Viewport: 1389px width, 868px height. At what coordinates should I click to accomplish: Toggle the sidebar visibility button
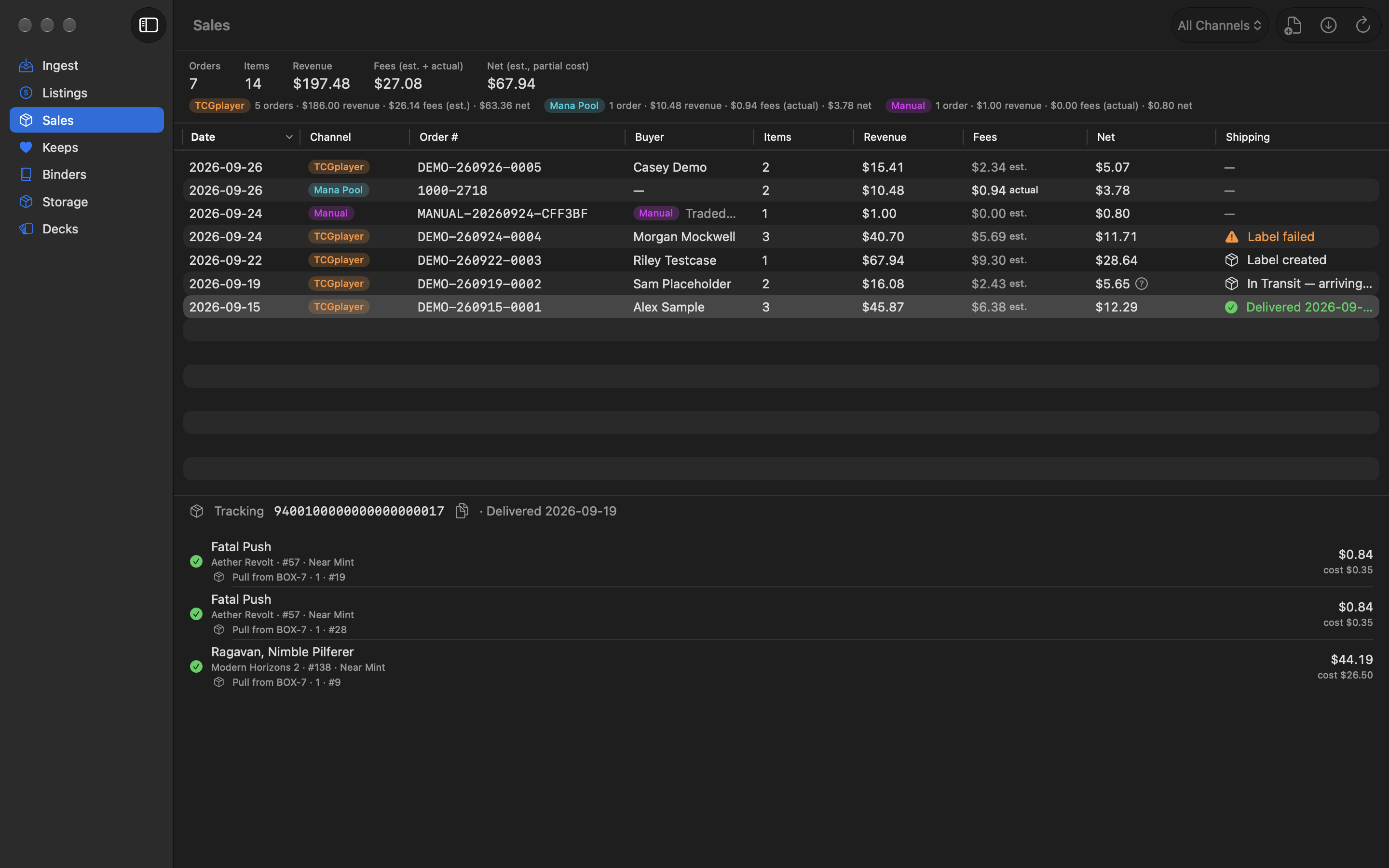coord(148,25)
